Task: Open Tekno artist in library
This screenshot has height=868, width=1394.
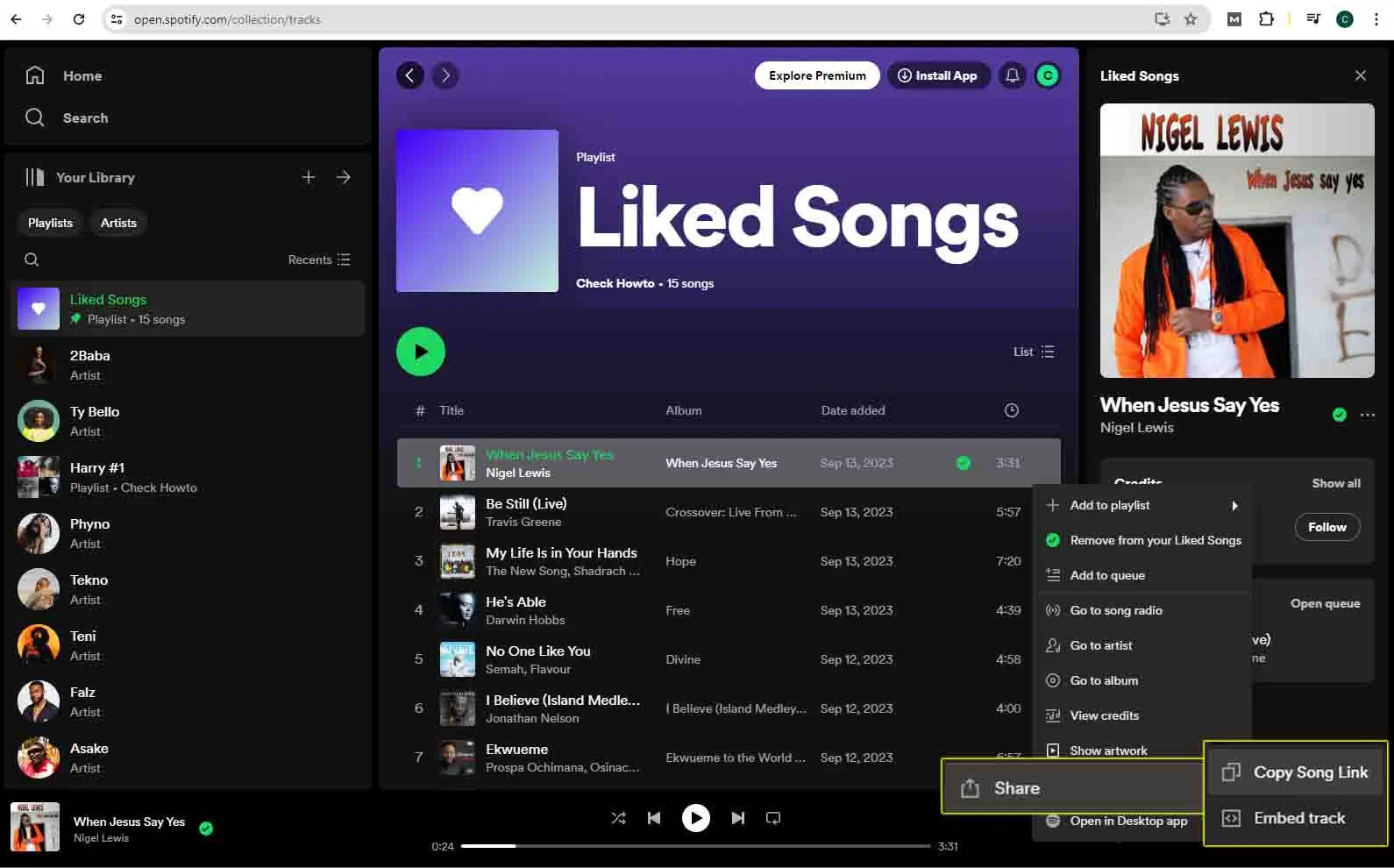Action: coord(188,589)
